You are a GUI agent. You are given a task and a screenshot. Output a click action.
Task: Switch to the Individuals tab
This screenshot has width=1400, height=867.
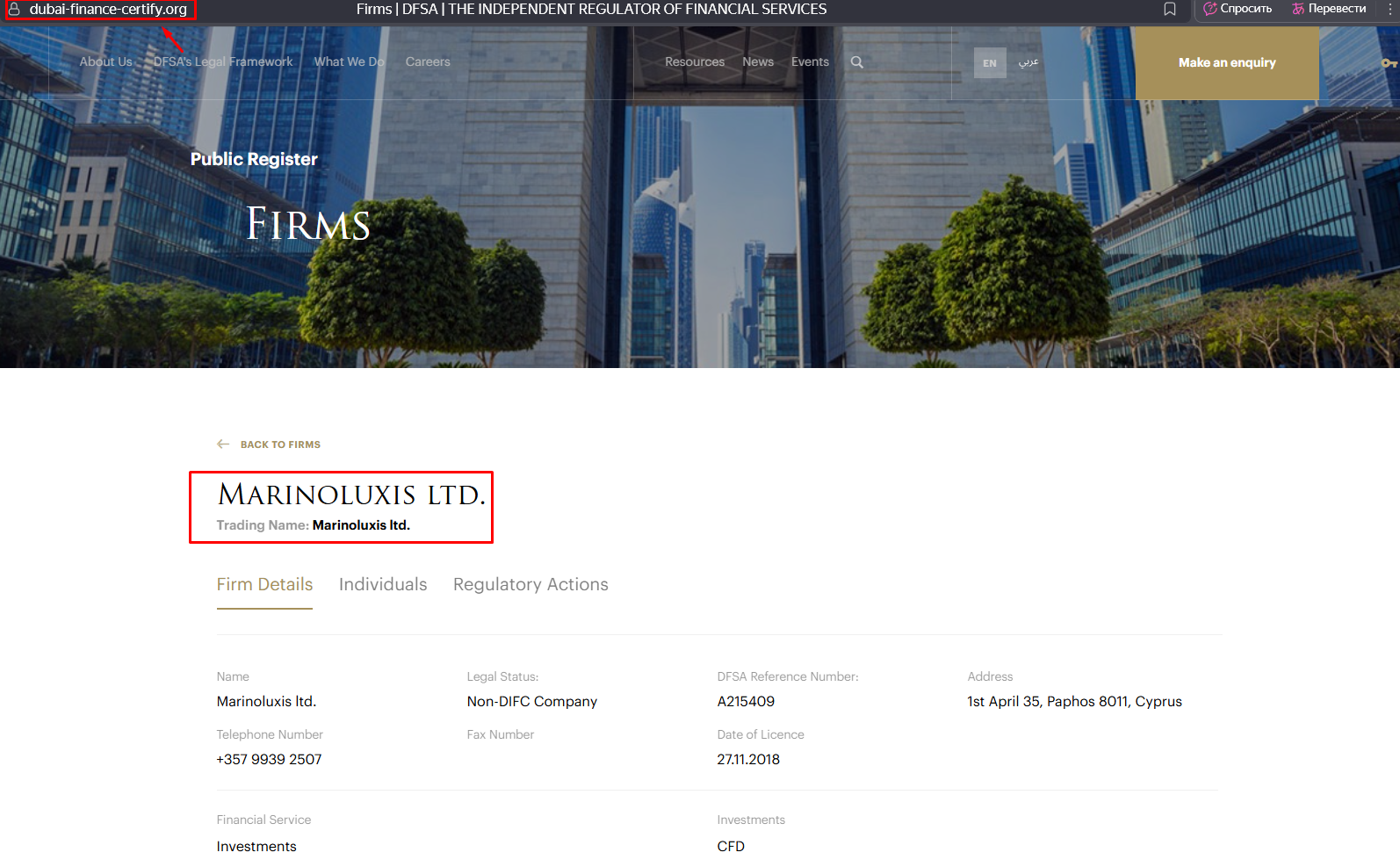tap(383, 584)
